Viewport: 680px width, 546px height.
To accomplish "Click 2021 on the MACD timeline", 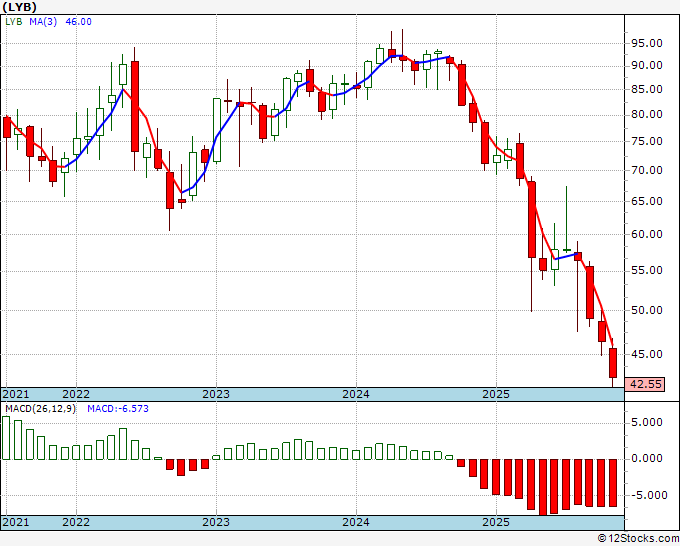I will pos(16,522).
